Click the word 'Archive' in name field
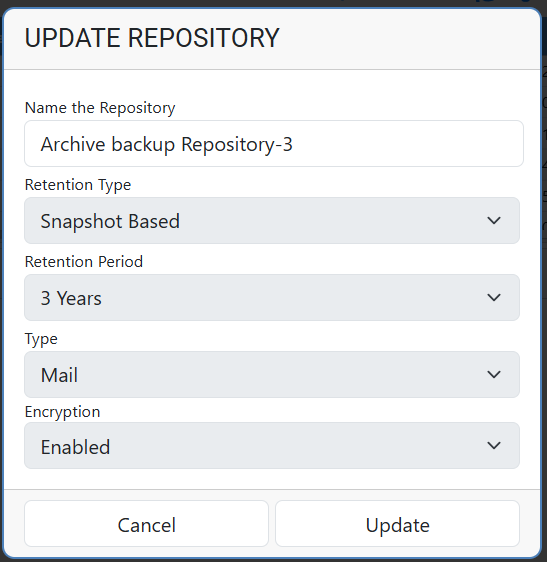547x562 pixels. click(x=73, y=144)
